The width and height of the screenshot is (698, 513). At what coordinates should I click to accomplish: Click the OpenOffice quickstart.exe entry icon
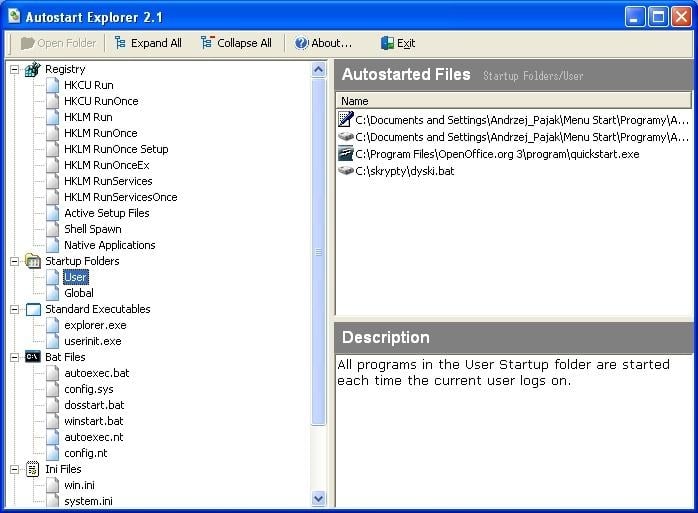[x=345, y=154]
